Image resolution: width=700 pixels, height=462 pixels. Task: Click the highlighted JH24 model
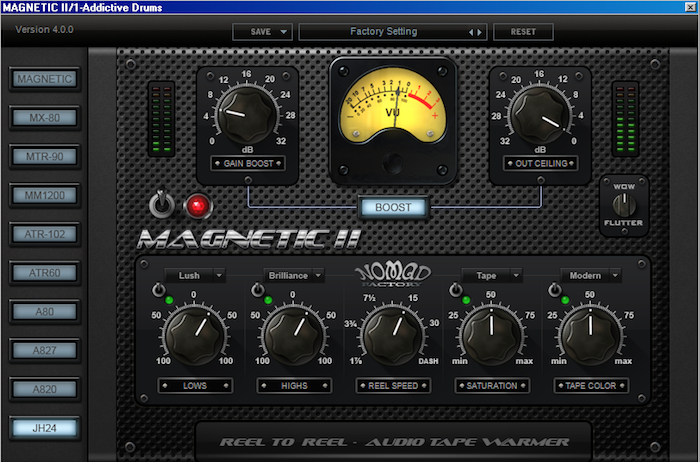(45, 428)
